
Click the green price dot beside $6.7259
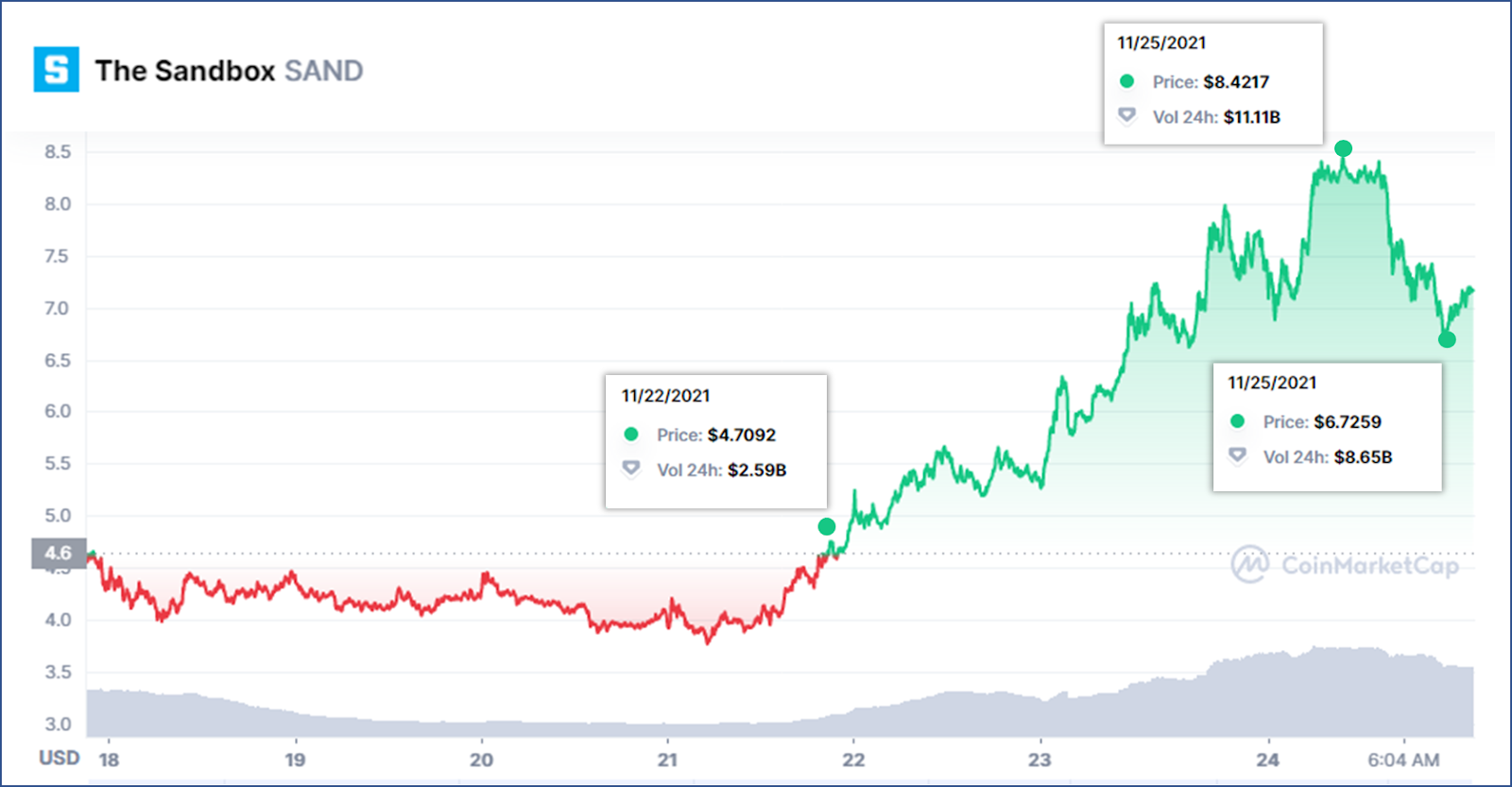point(1237,420)
